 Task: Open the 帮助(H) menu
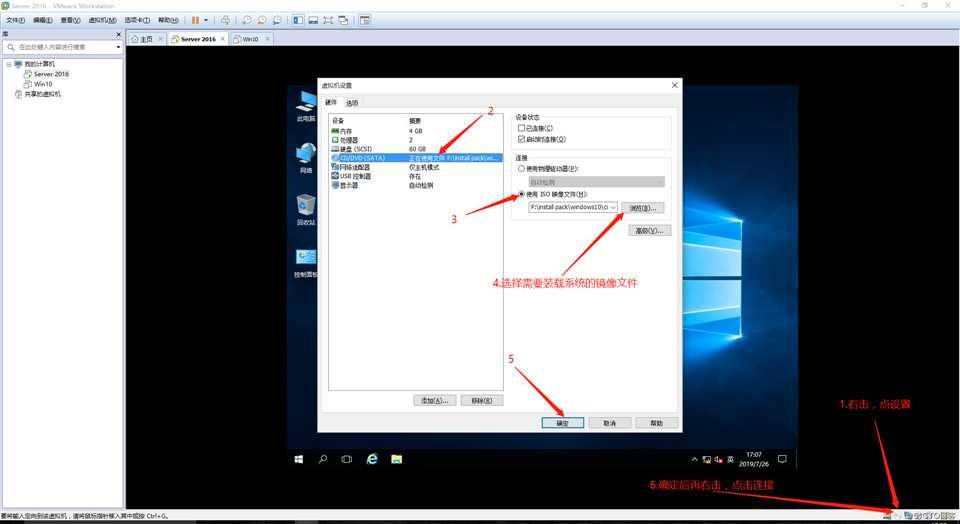coord(168,20)
